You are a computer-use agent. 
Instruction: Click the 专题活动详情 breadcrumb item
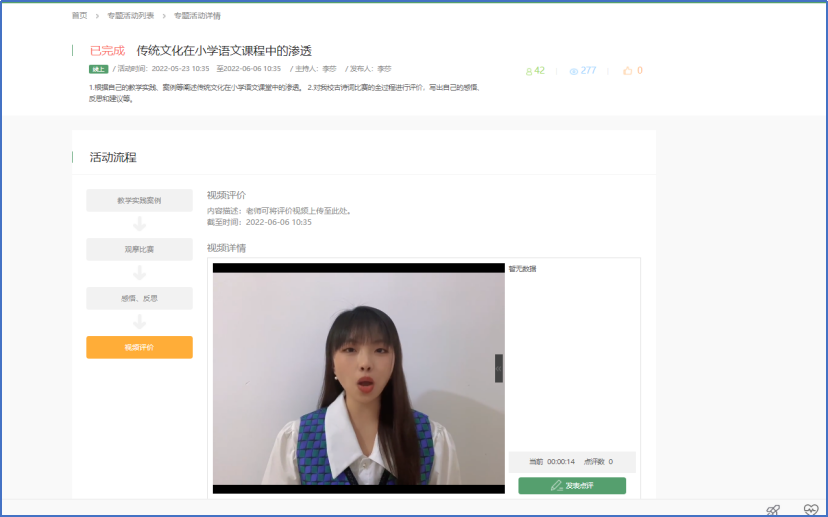(x=197, y=16)
